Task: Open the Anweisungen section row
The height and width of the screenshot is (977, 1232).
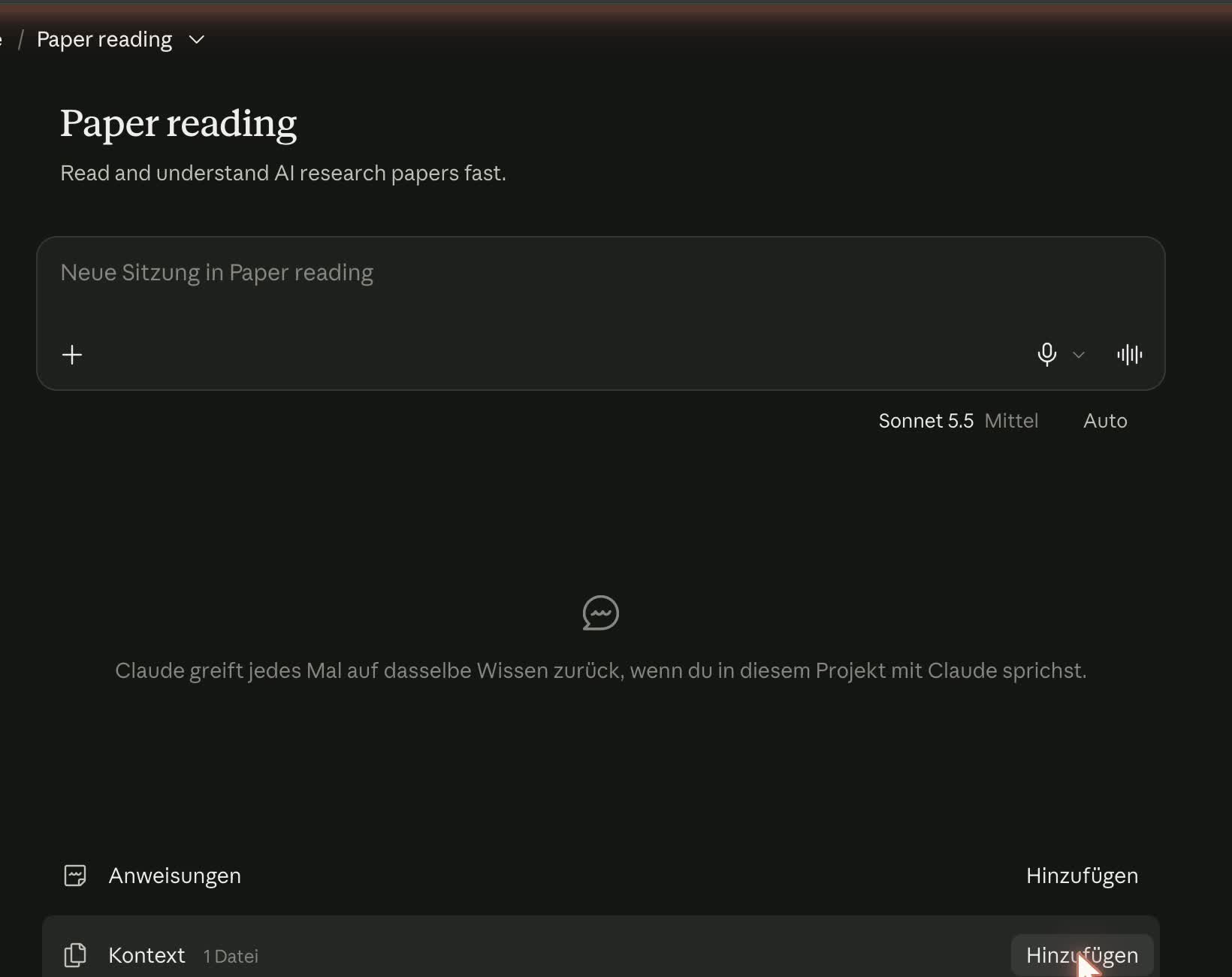Action: pos(601,876)
